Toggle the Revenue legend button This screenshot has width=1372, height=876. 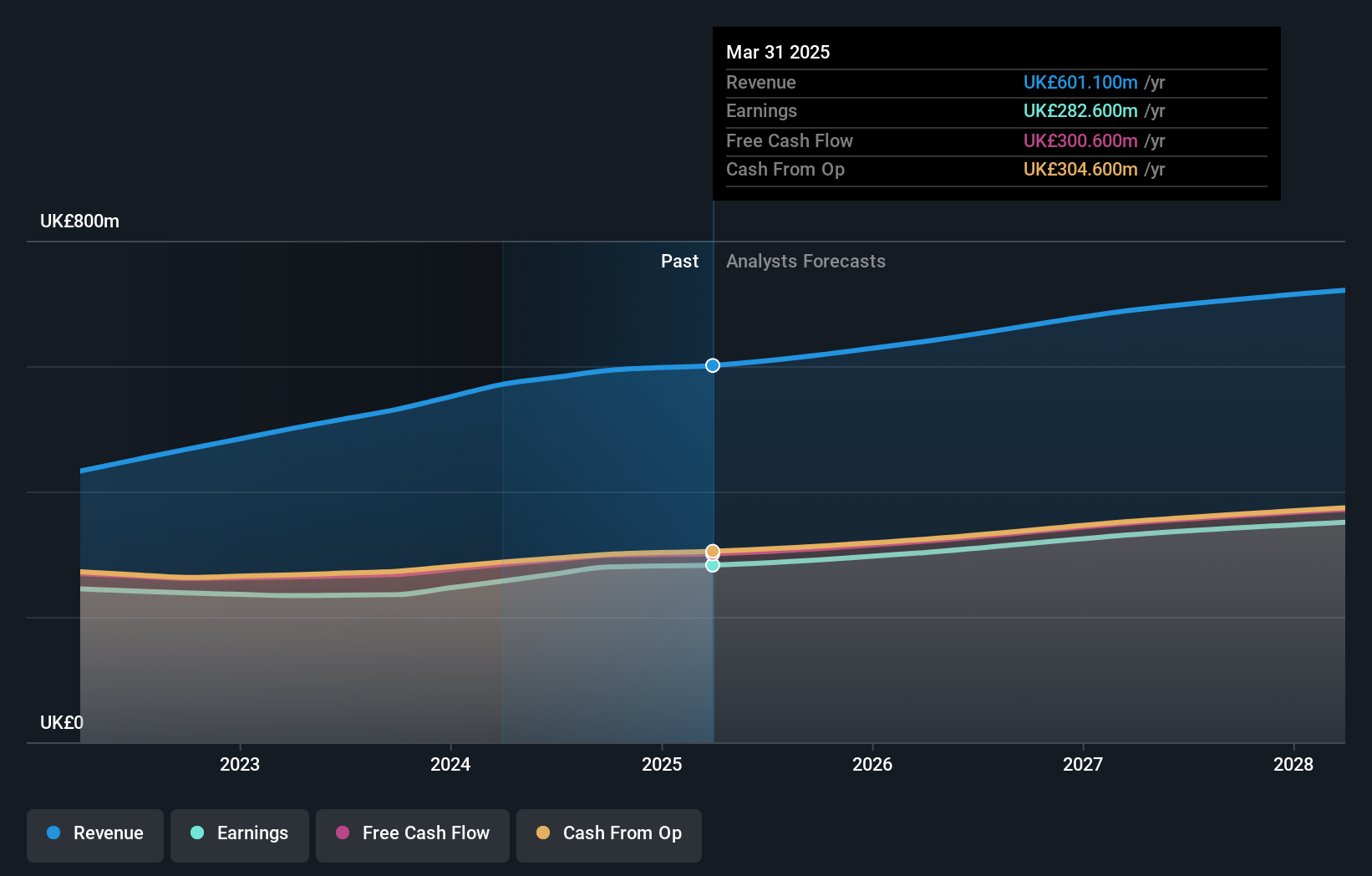coord(95,835)
